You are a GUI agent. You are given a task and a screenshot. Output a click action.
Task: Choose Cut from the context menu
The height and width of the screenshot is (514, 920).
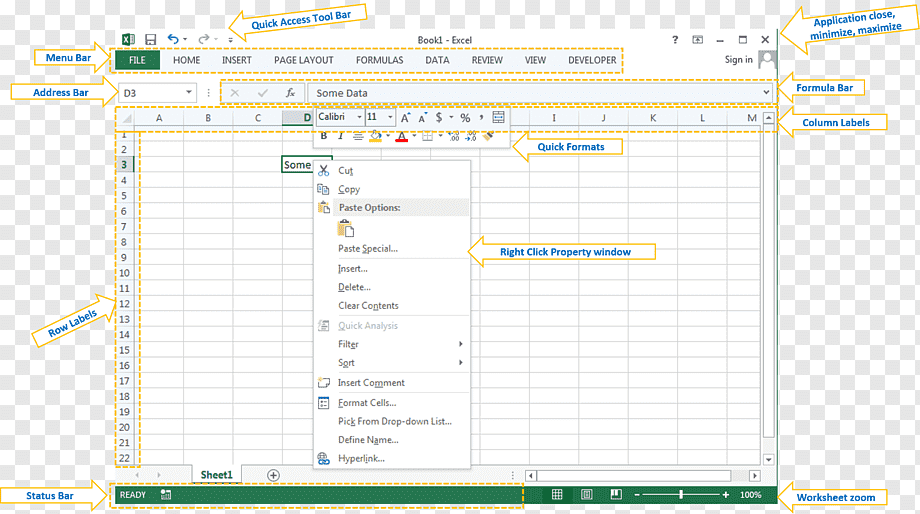346,171
